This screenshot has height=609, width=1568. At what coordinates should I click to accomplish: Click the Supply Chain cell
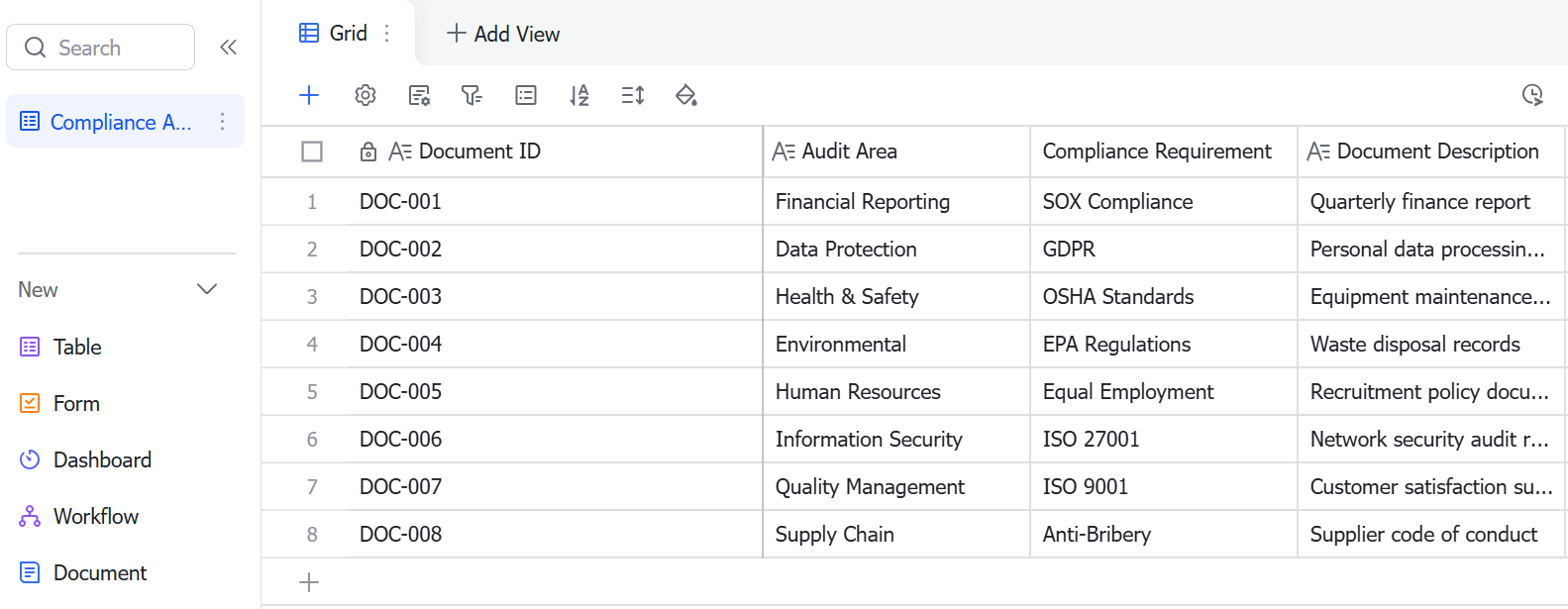click(896, 535)
